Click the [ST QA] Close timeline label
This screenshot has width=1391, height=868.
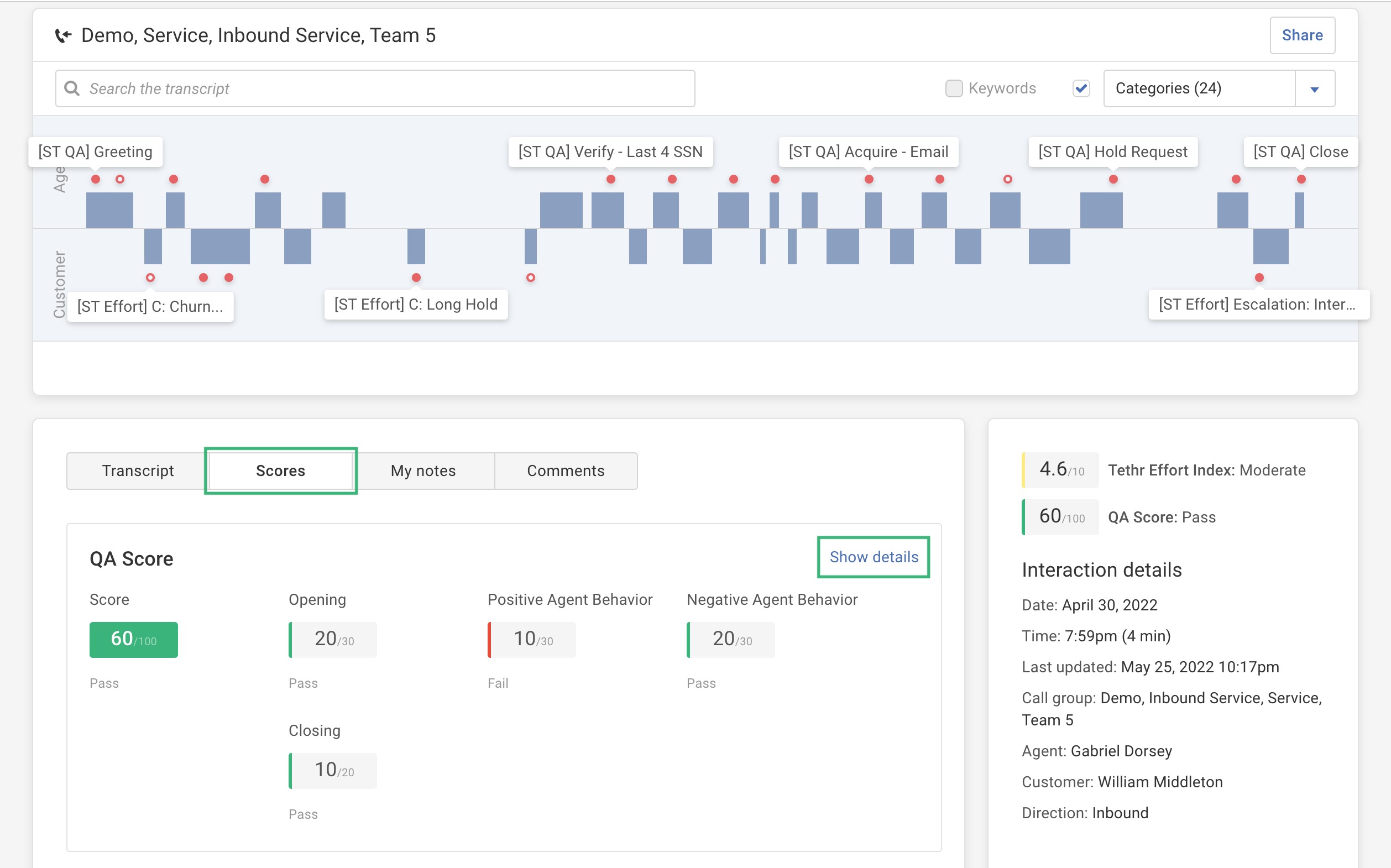click(1300, 151)
